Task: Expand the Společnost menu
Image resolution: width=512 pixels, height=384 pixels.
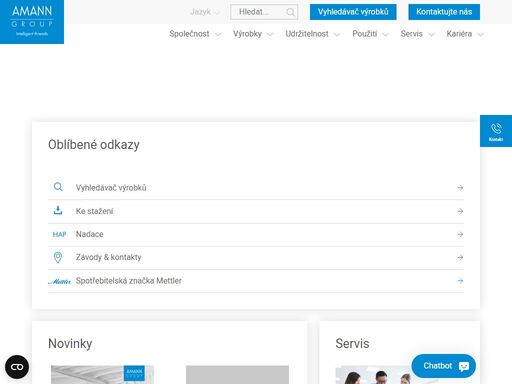Action: point(195,34)
